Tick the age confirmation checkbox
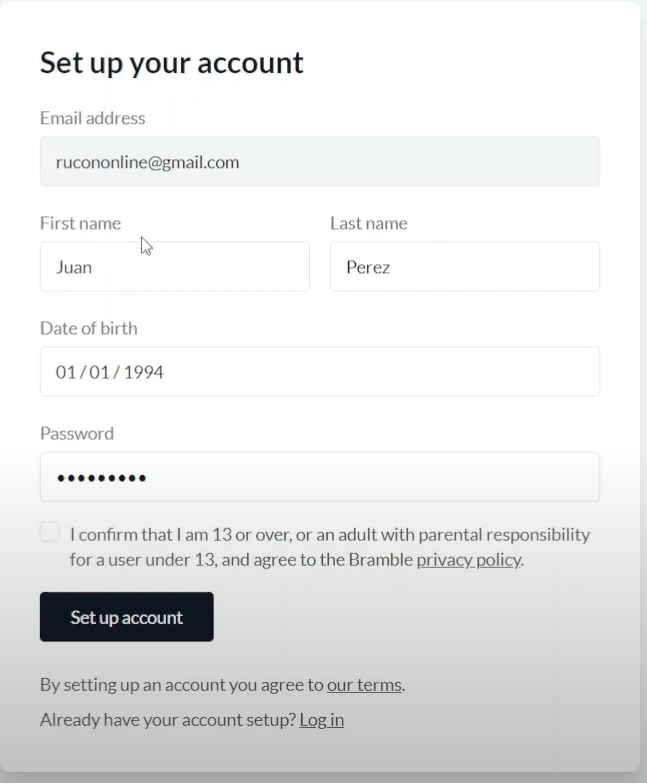647x783 pixels. click(50, 532)
